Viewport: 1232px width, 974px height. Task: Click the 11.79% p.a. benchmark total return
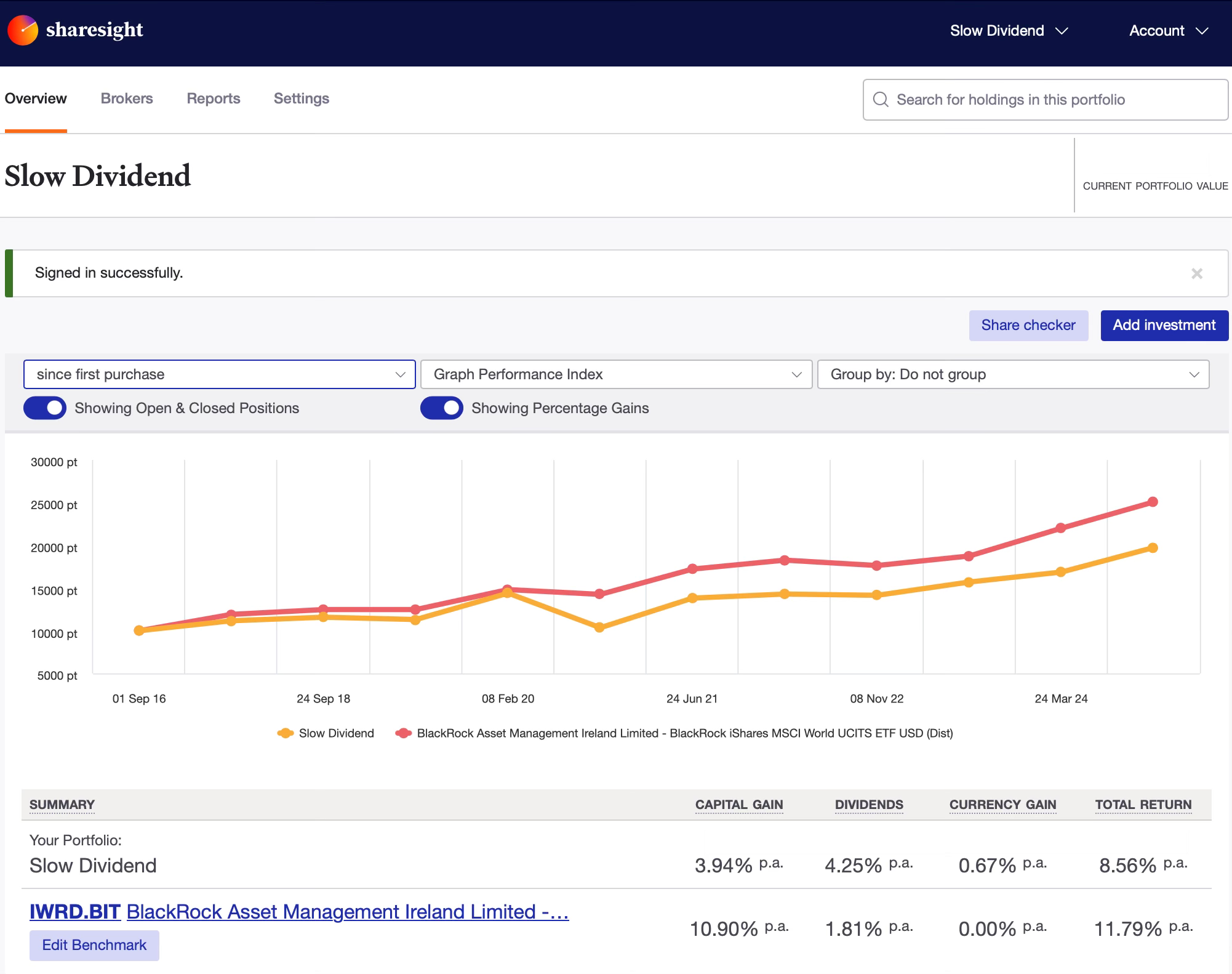click(1143, 928)
